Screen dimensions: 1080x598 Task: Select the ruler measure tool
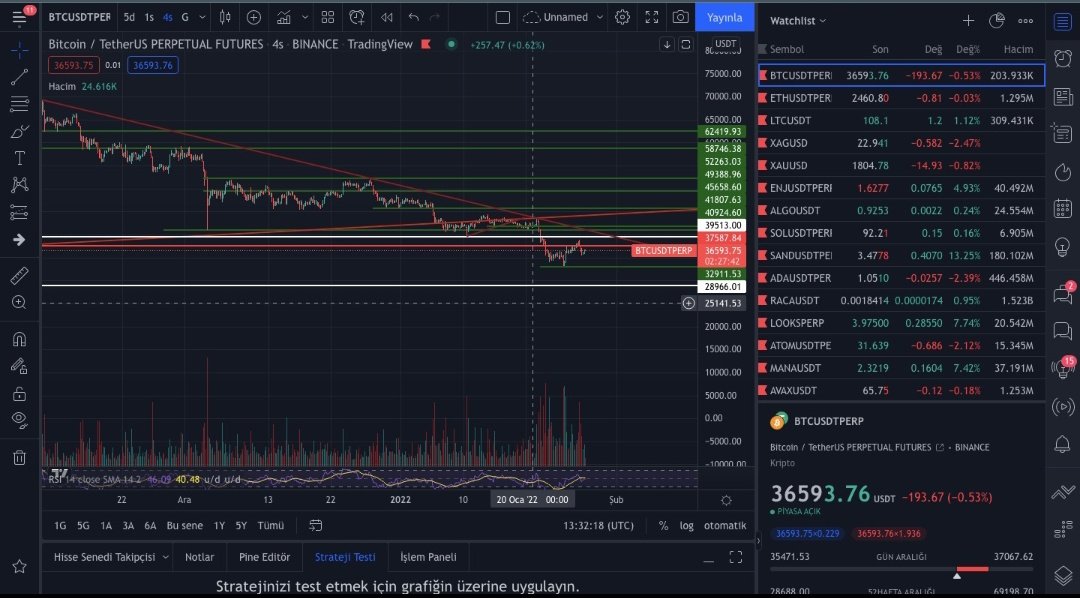[19, 276]
